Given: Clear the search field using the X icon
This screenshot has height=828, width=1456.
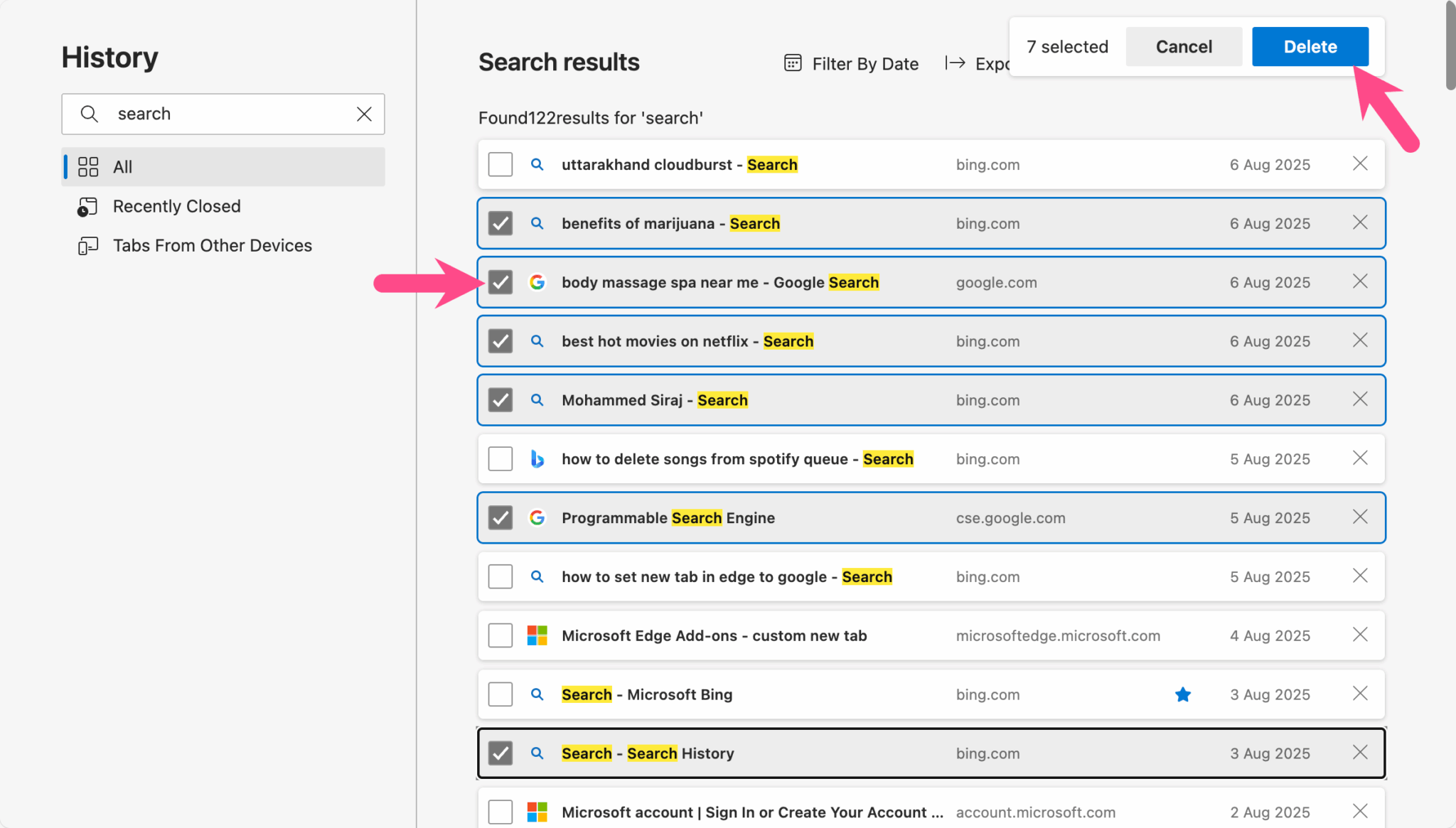Looking at the screenshot, I should (365, 114).
